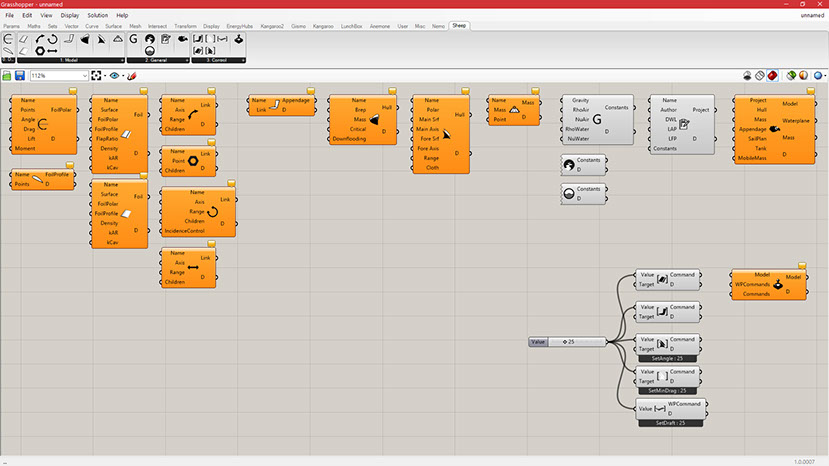
Task: Click the Hull input on Project component
Action: 757,110
